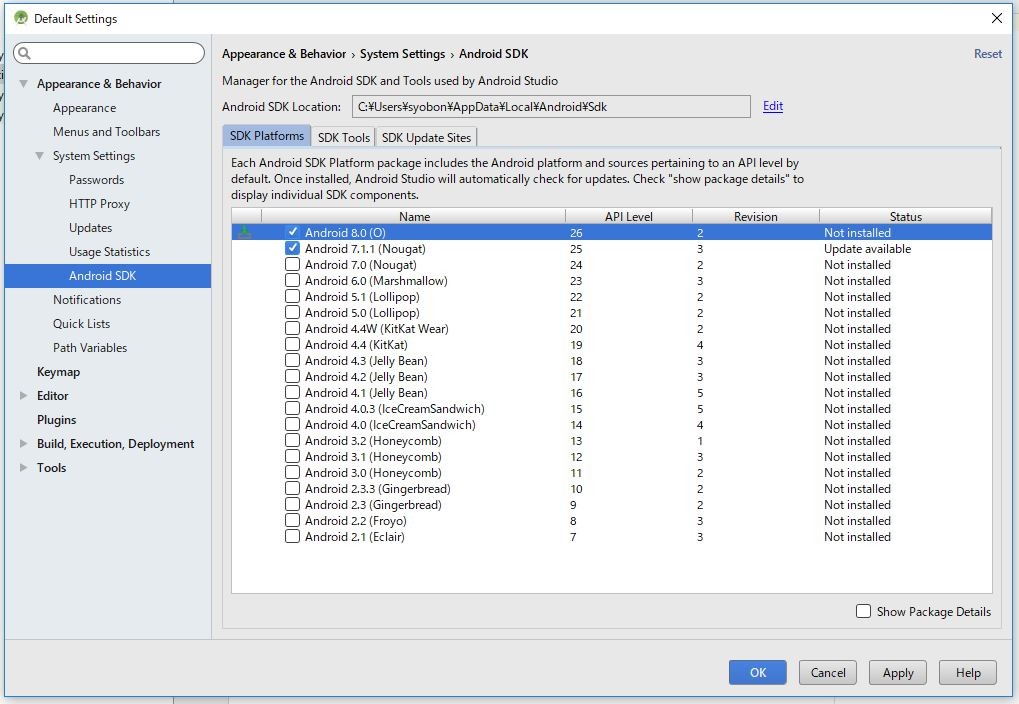Expand the Build, Execution, Deployment node

tap(23, 443)
